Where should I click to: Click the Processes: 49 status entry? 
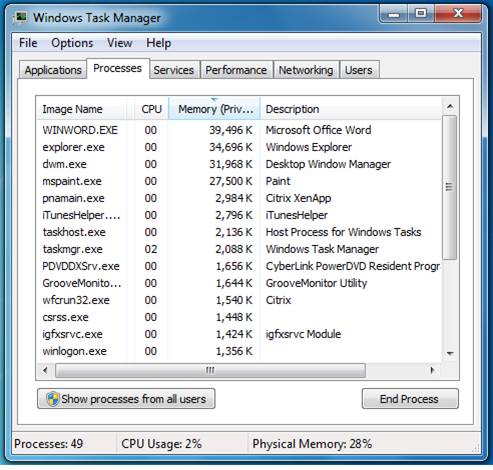(x=49, y=444)
